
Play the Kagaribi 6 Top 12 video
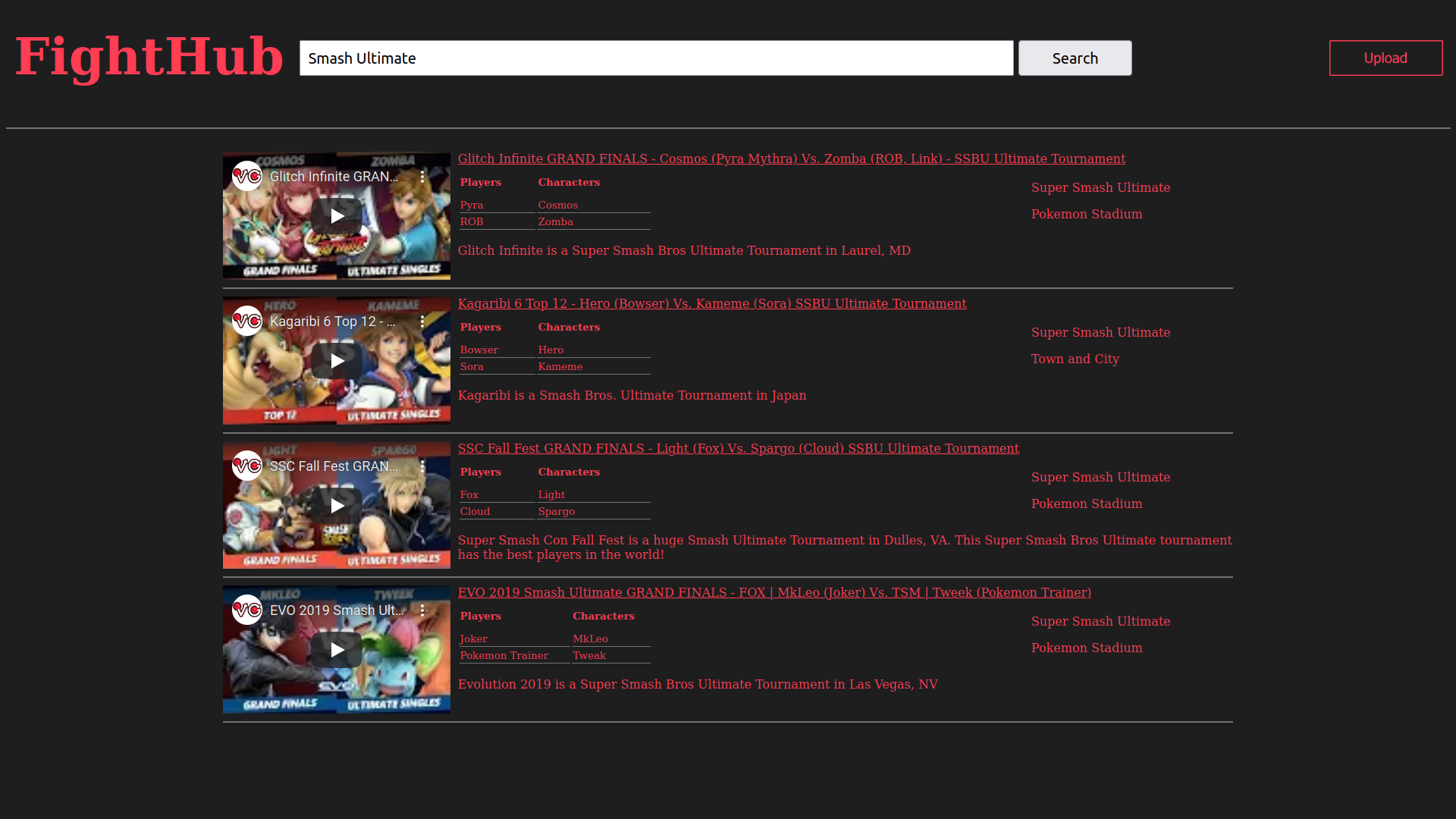point(337,361)
